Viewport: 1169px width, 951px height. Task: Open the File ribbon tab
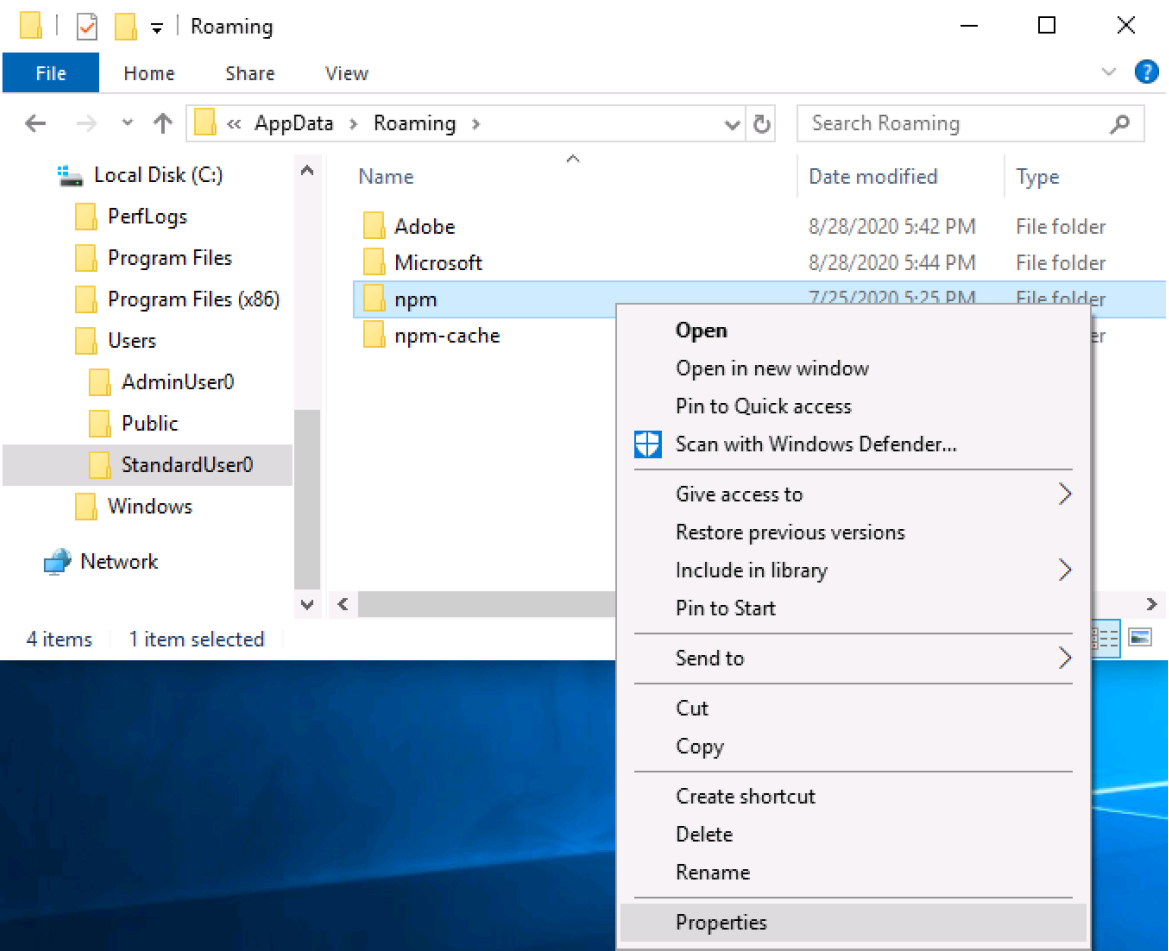coord(51,73)
